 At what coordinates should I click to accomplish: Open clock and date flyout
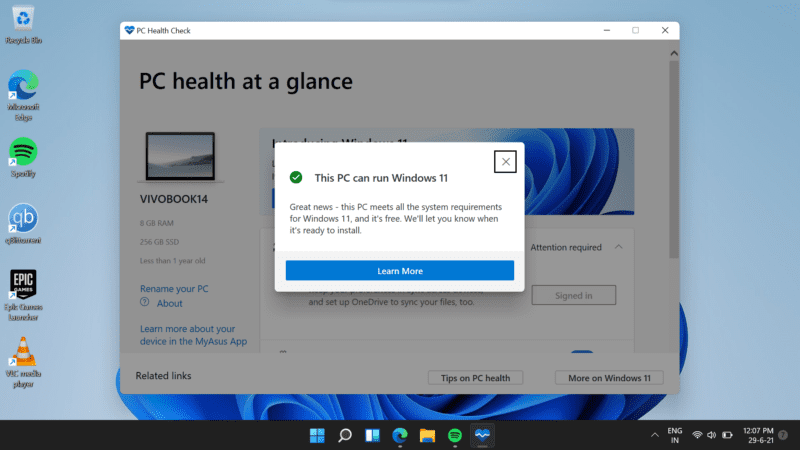click(758, 435)
